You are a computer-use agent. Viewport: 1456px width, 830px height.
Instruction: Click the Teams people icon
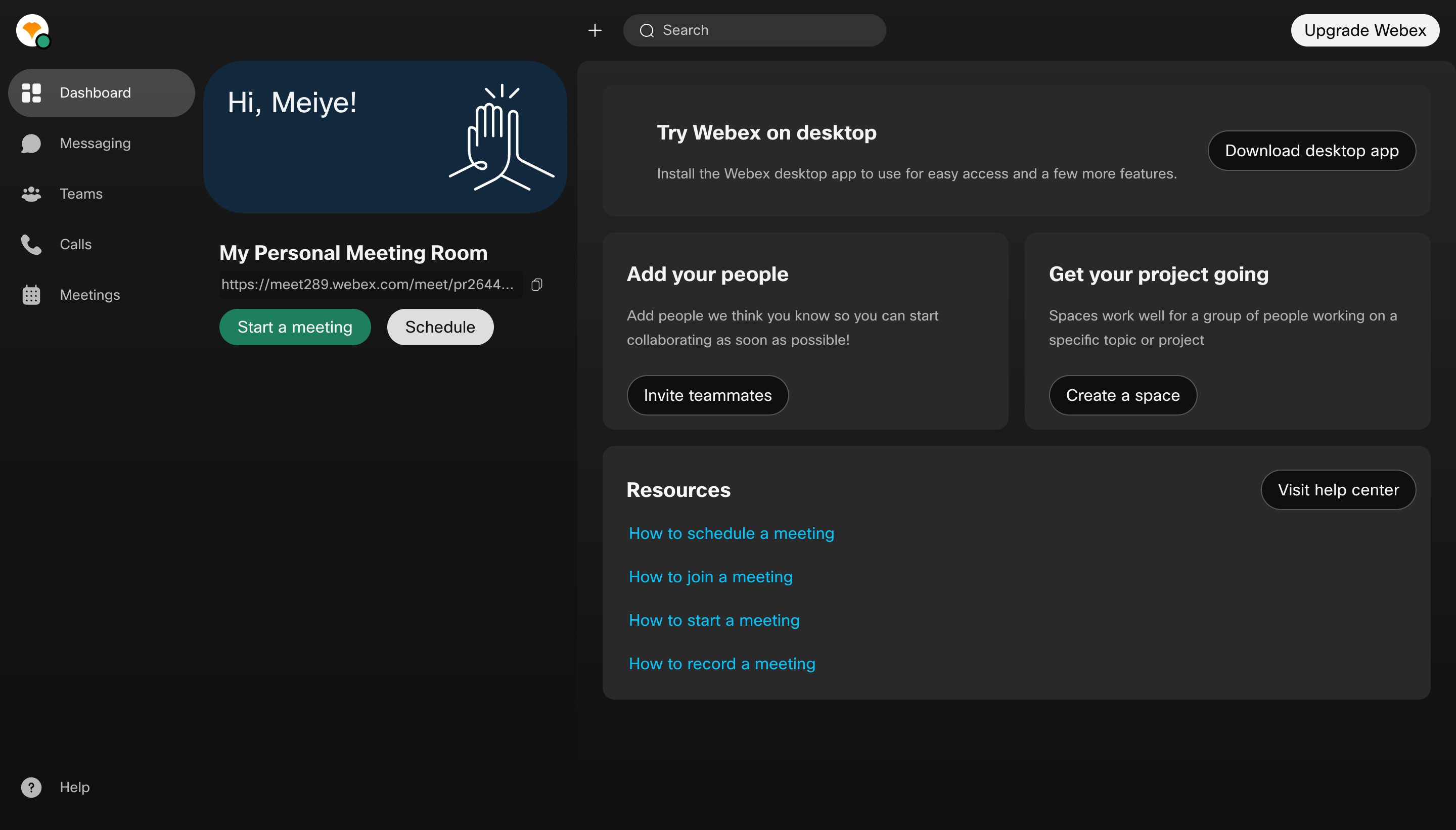pyautogui.click(x=31, y=194)
